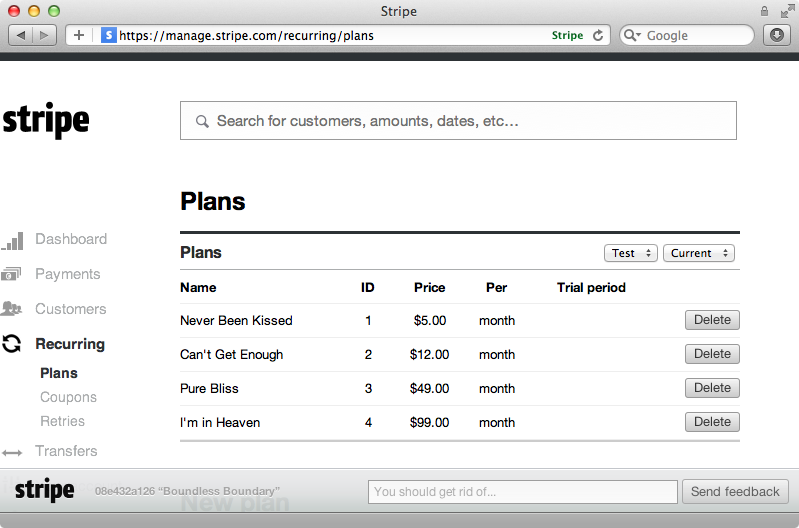799x528 pixels.
Task: Click the blue S favicon in address bar
Action: (109, 35)
